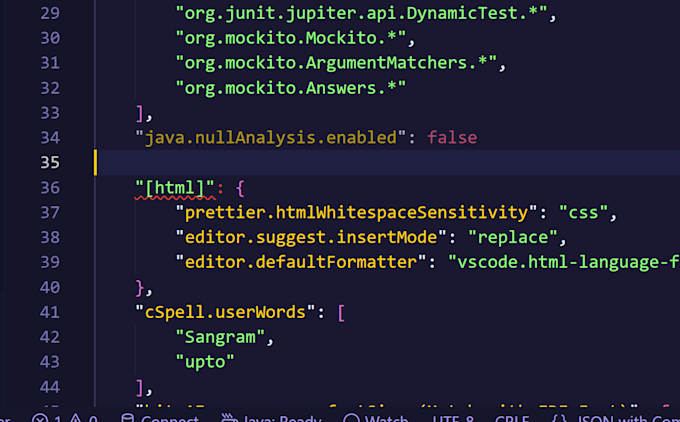
Task: Click the "css" value on line 37
Action: 583,213
